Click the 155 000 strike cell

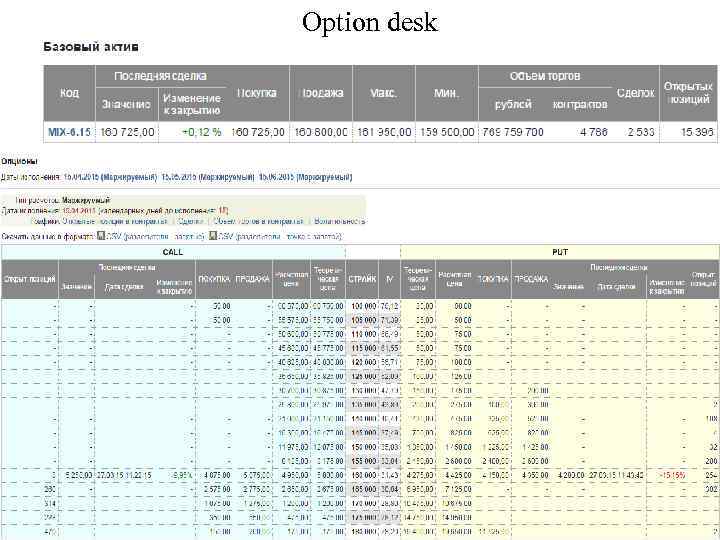(364, 461)
